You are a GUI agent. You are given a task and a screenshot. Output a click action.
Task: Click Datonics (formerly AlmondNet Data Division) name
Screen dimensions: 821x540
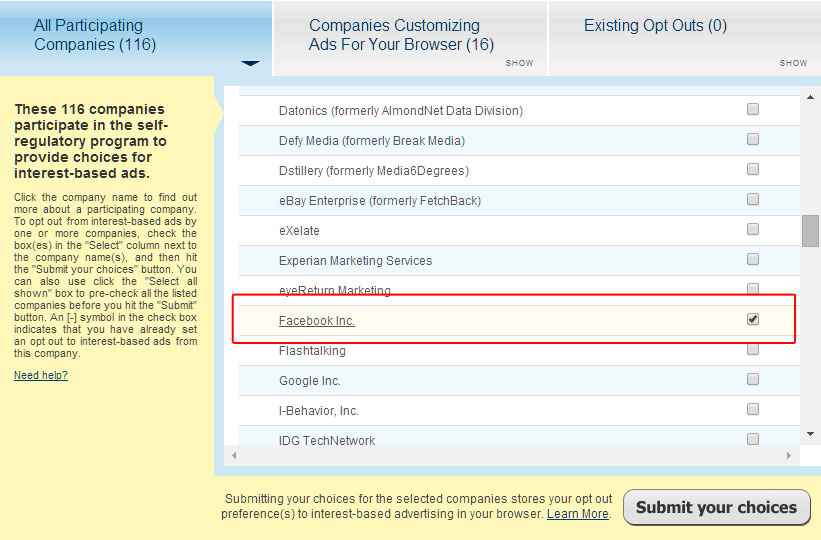pos(401,111)
